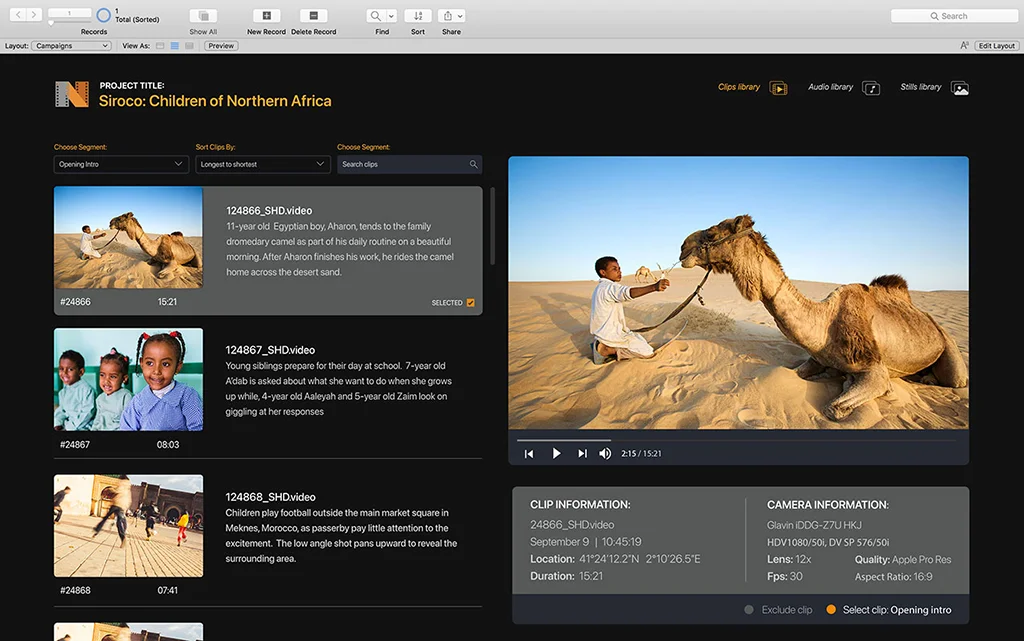Mute the video player volume

[x=605, y=454]
